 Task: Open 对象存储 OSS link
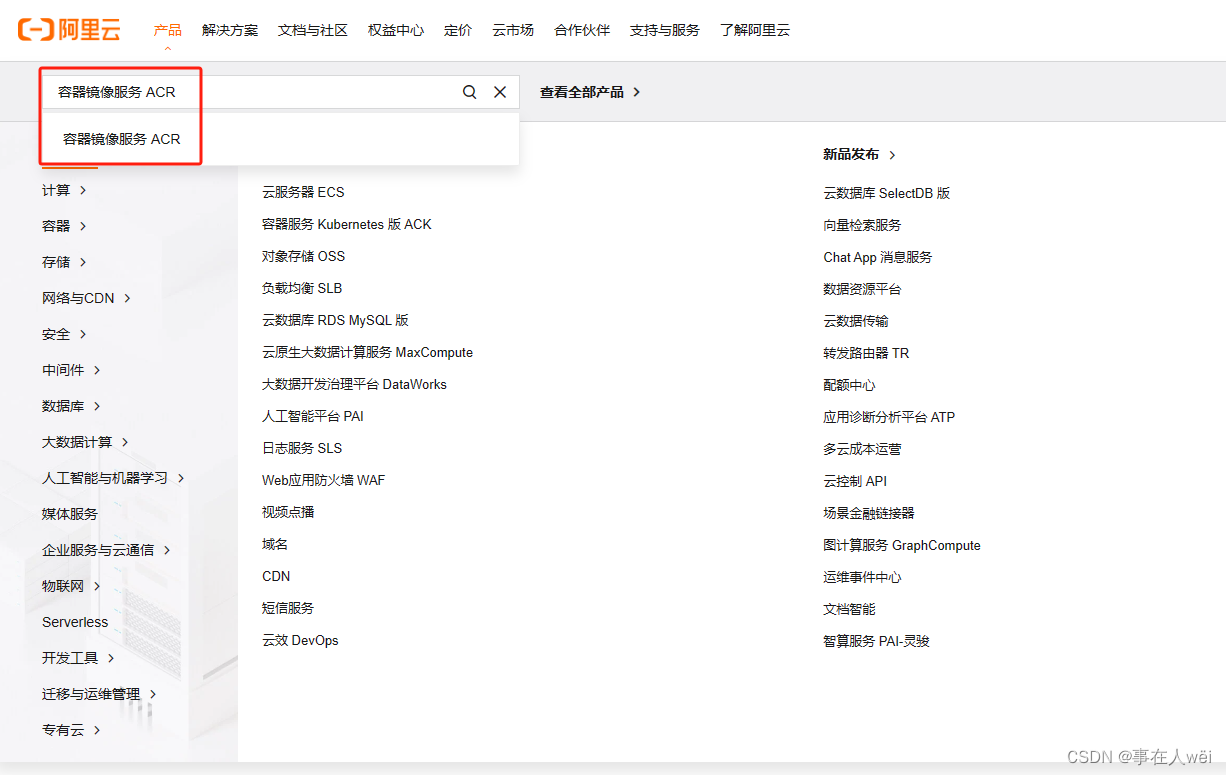point(302,256)
